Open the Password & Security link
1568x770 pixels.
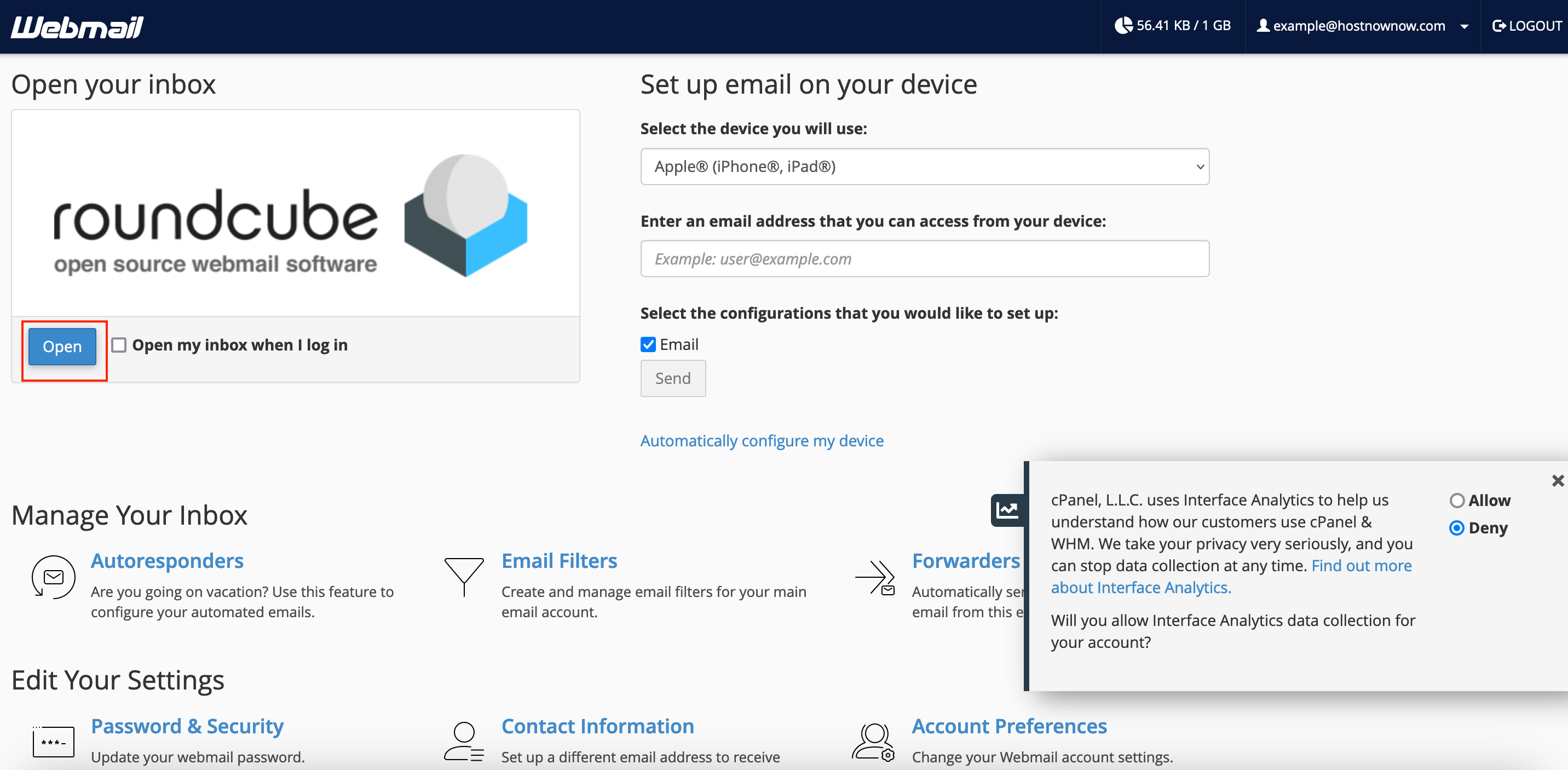[187, 726]
